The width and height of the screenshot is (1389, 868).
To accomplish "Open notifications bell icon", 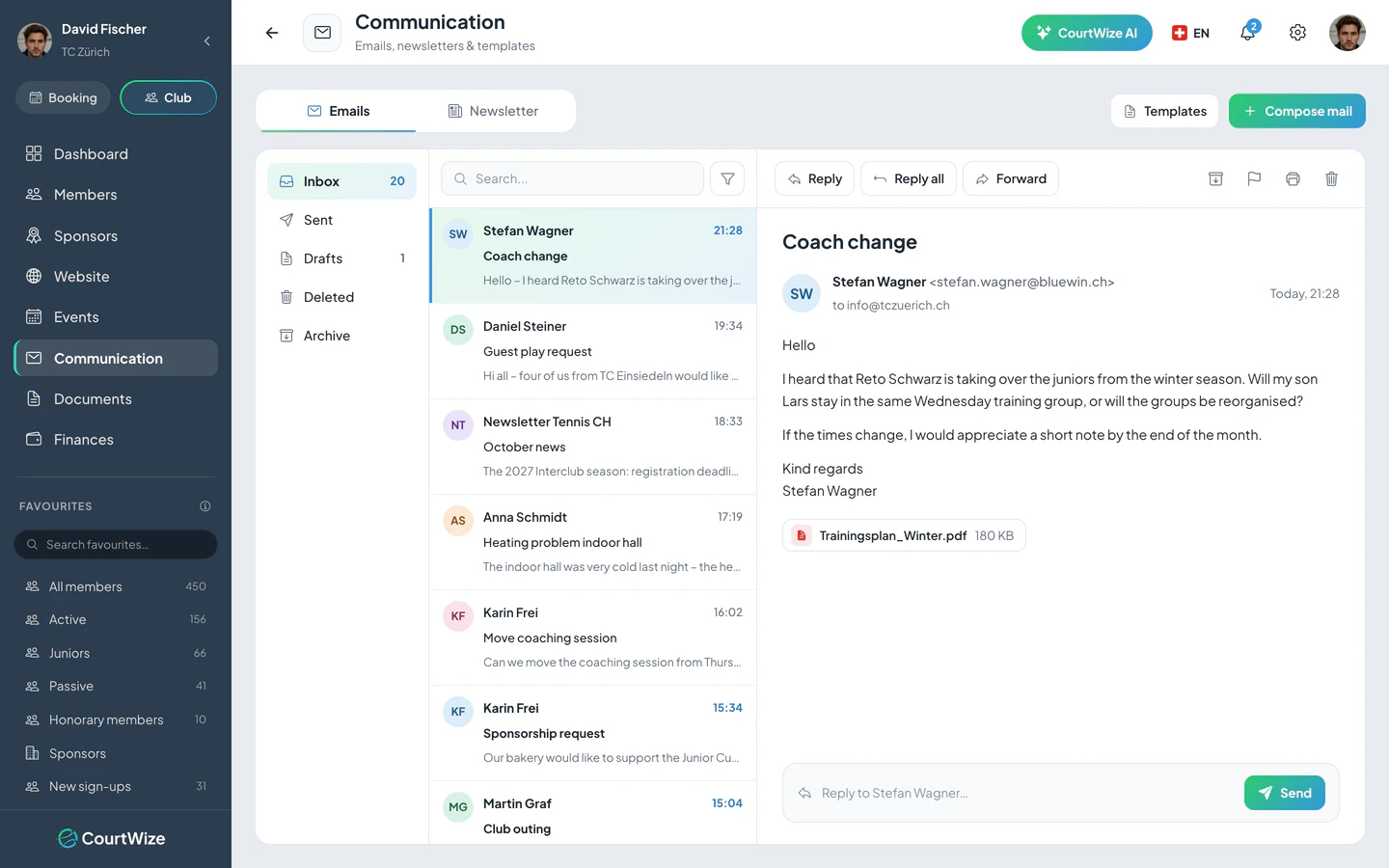I will tap(1248, 32).
